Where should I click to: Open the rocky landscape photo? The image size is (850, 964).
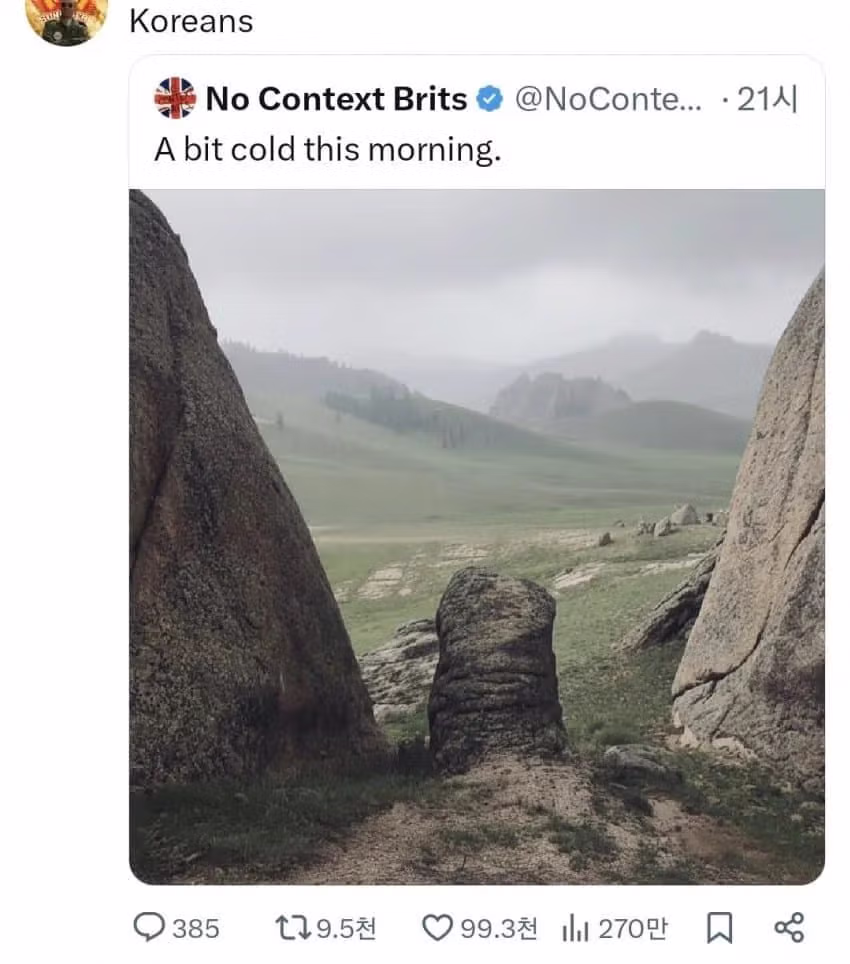tap(476, 536)
